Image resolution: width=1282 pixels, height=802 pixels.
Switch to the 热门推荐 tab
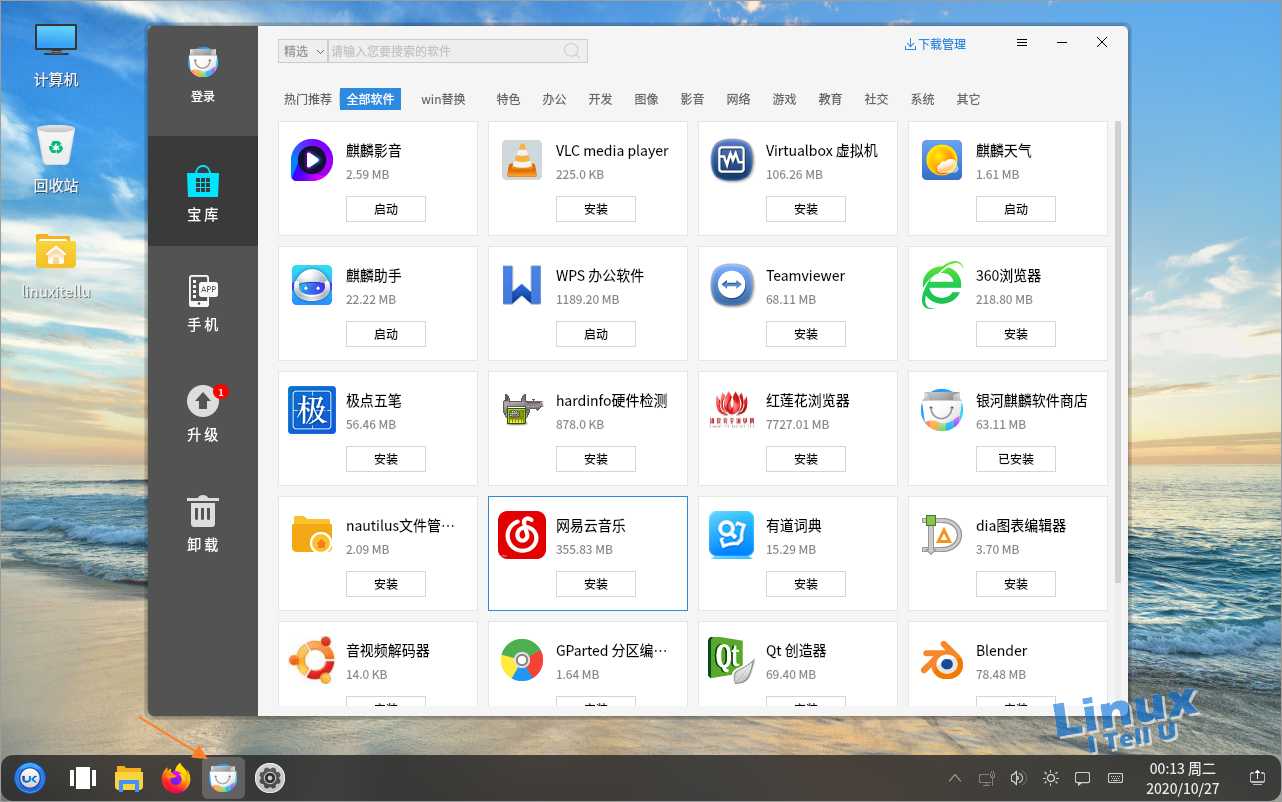tap(308, 99)
